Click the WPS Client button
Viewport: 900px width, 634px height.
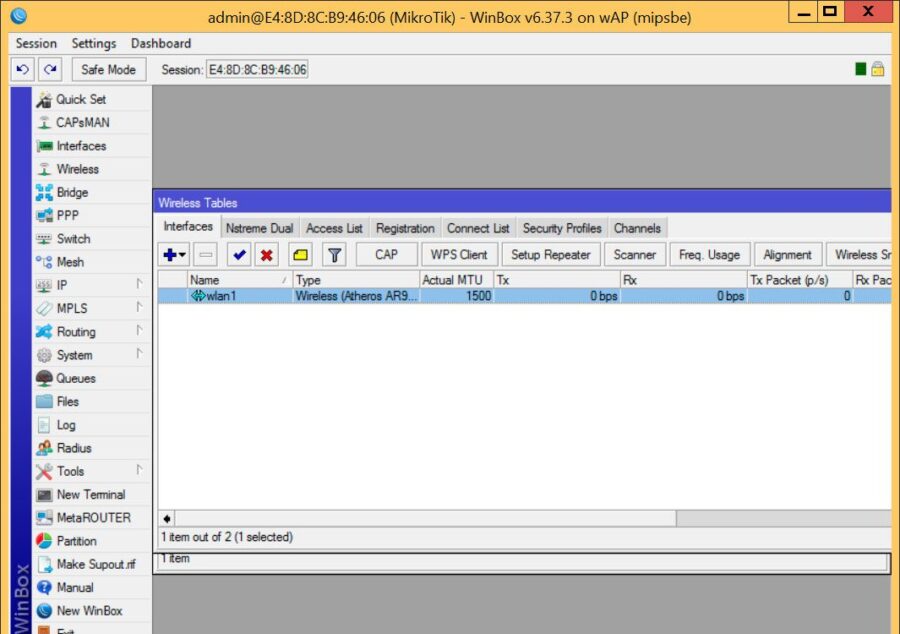459,255
